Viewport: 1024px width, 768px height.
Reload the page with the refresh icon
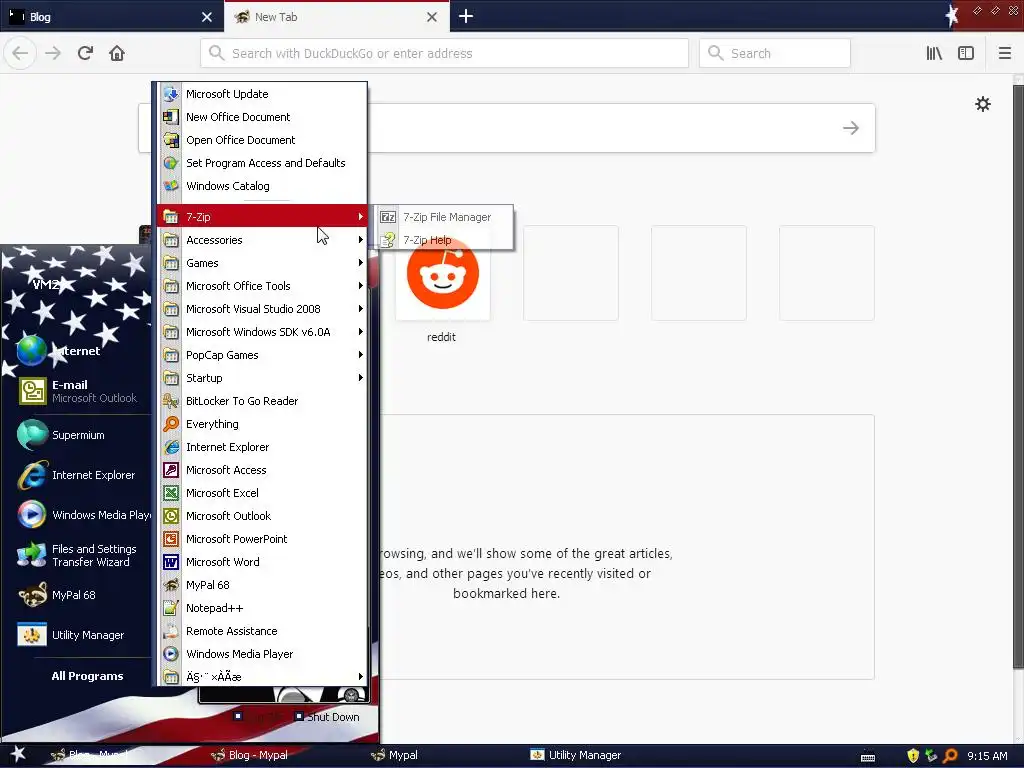pos(85,53)
